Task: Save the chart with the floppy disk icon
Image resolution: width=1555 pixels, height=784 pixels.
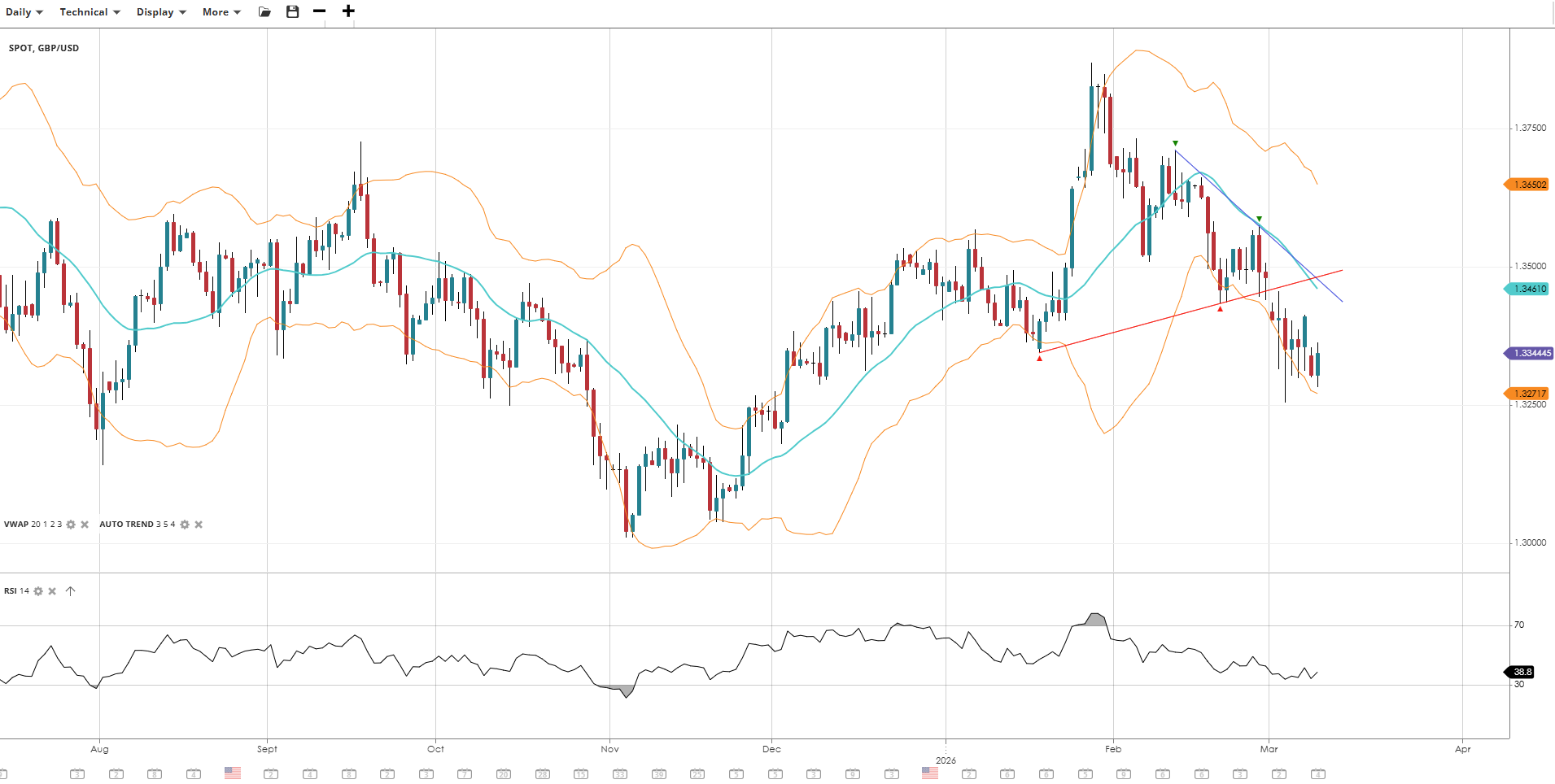Action: [293, 11]
